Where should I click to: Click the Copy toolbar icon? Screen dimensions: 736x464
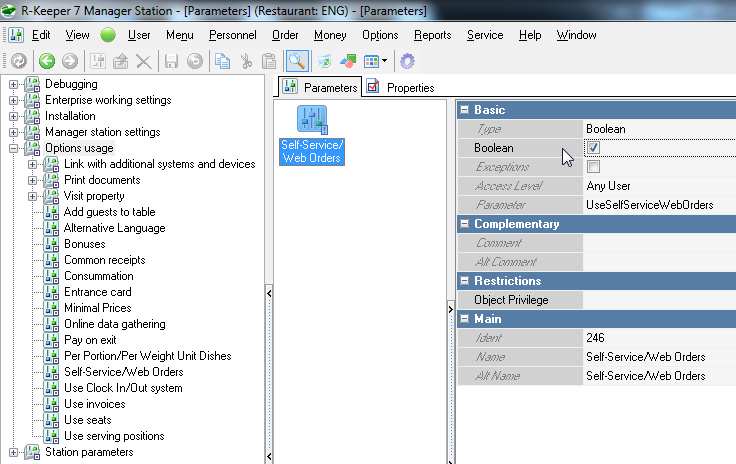click(222, 61)
